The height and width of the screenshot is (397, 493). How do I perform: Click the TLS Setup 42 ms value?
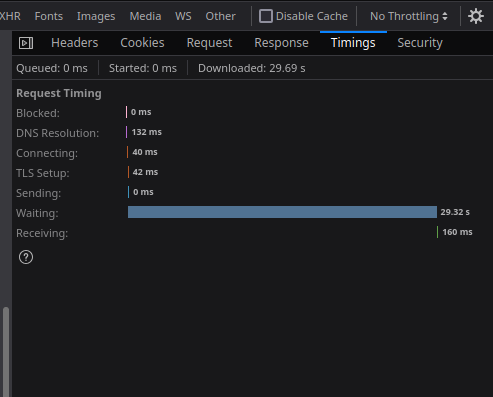point(145,172)
